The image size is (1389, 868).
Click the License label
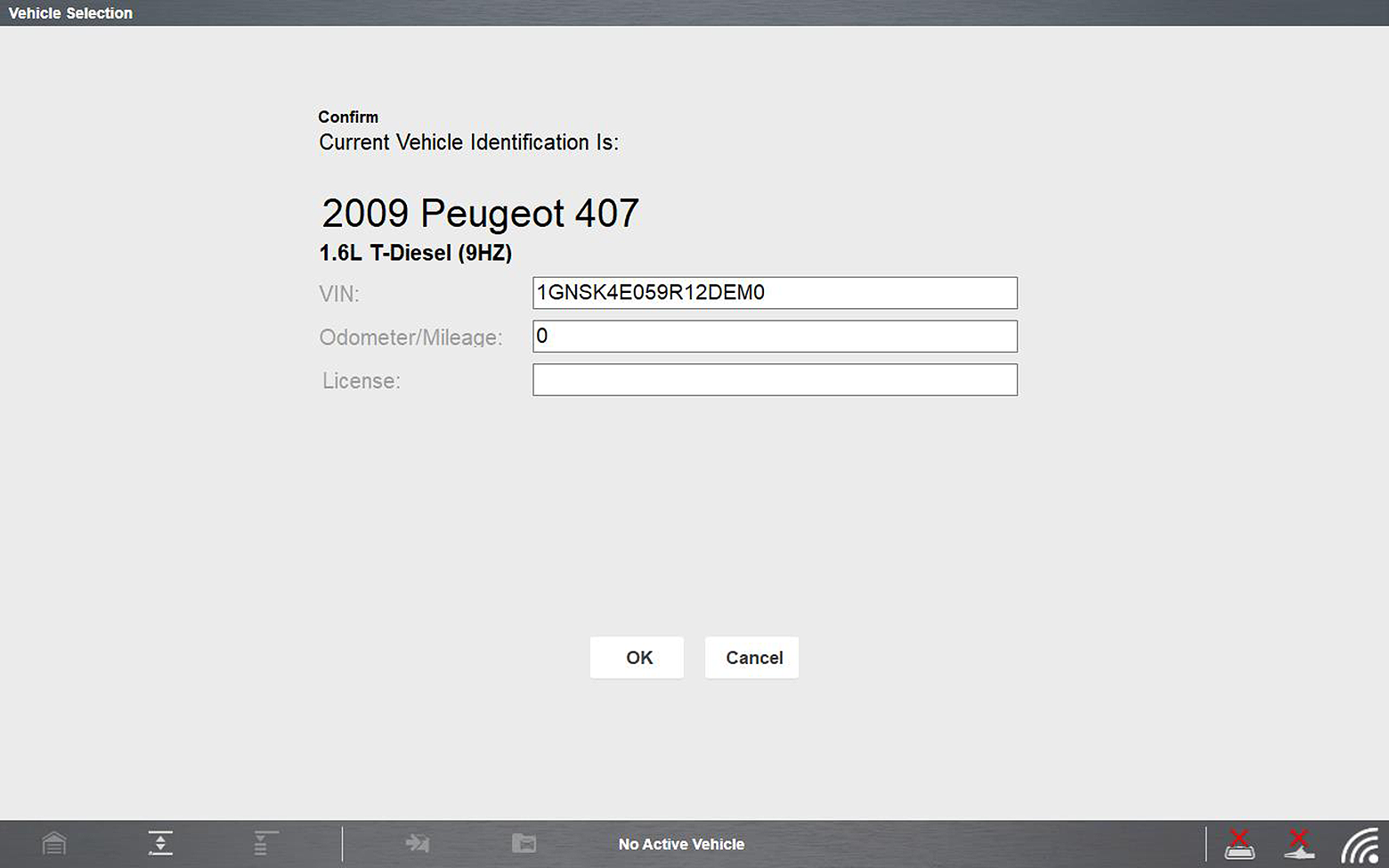(361, 381)
